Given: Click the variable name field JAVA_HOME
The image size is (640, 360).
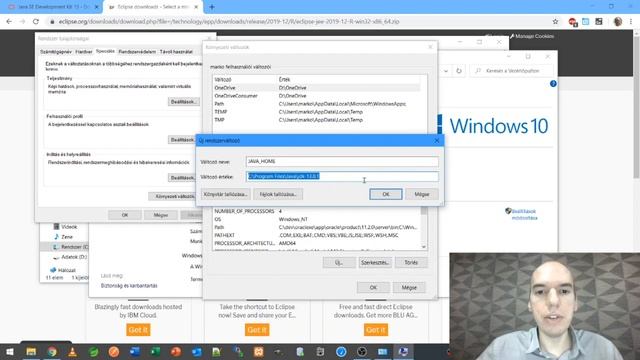Looking at the screenshot, I should 342,162.
